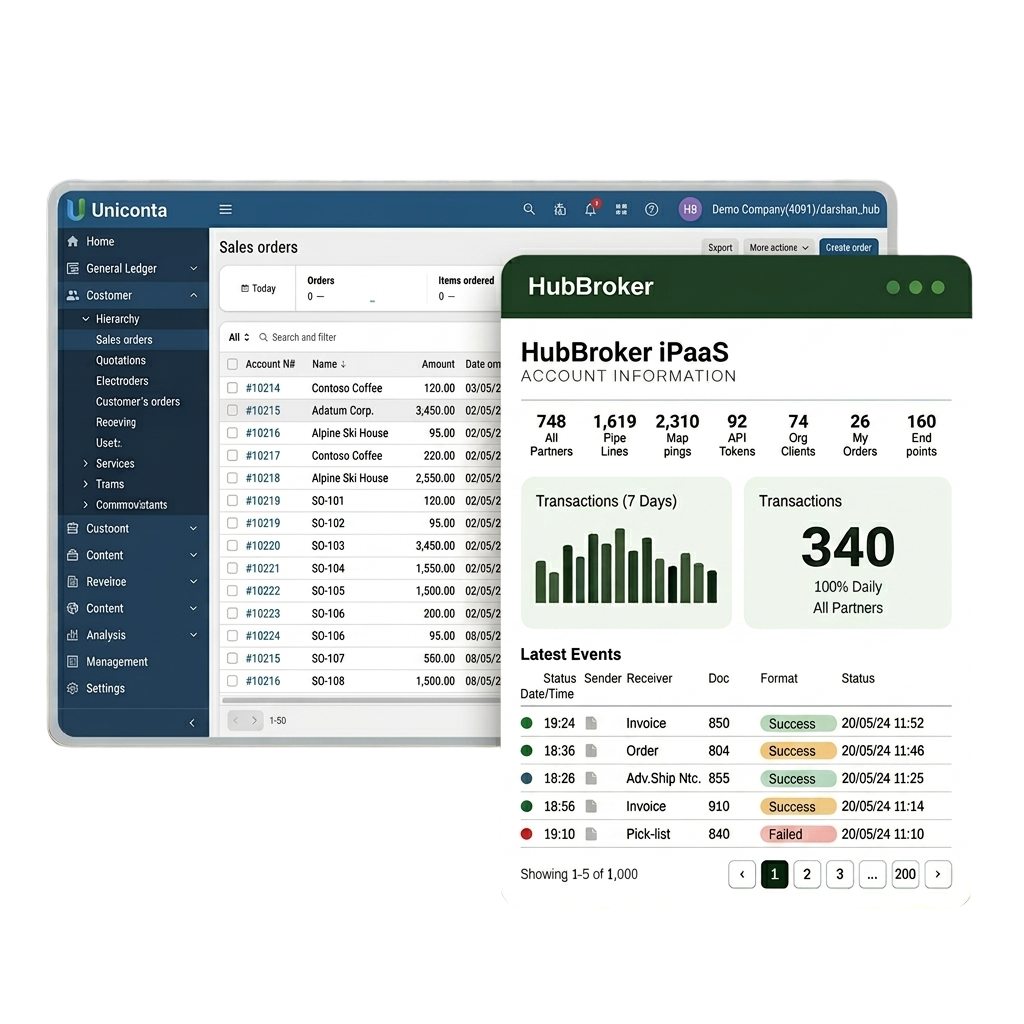The width and height of the screenshot is (1024, 1024).
Task: Check the box for order #10214
Action: point(232,387)
